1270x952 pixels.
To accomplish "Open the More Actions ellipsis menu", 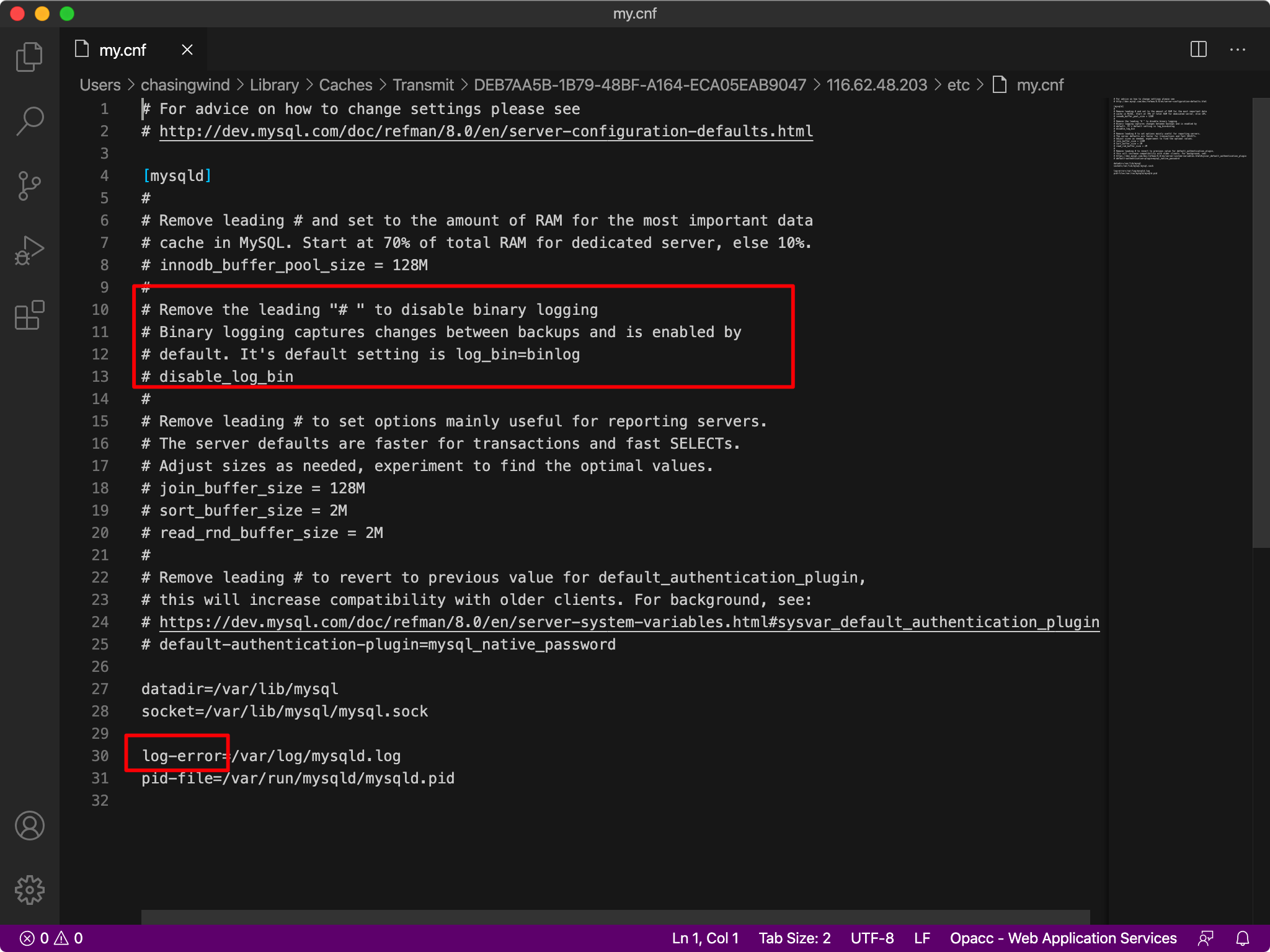I will click(x=1237, y=50).
